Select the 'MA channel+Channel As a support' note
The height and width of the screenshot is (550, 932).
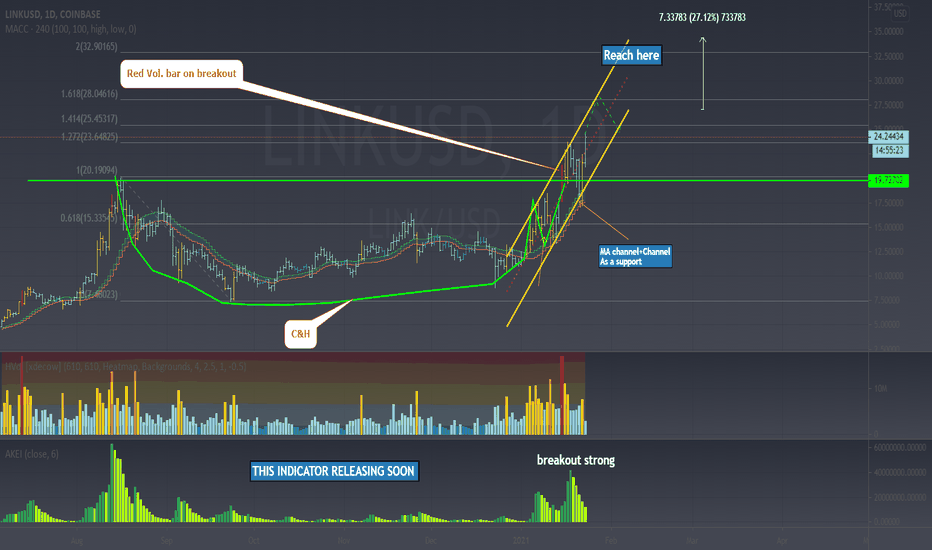[635, 257]
